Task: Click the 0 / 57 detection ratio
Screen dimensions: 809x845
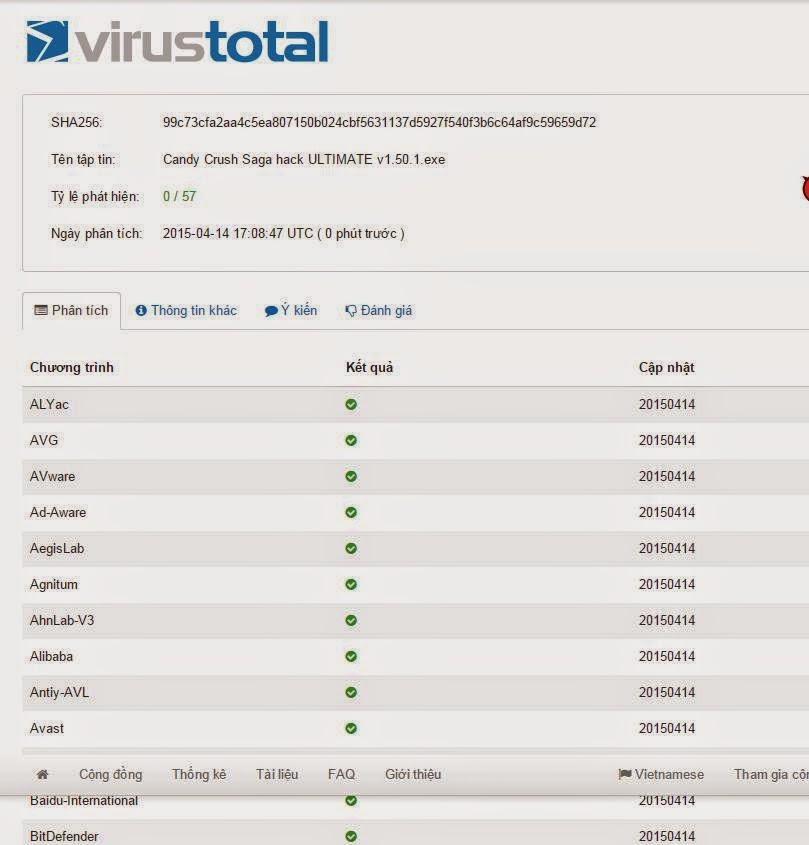Action: tap(179, 196)
